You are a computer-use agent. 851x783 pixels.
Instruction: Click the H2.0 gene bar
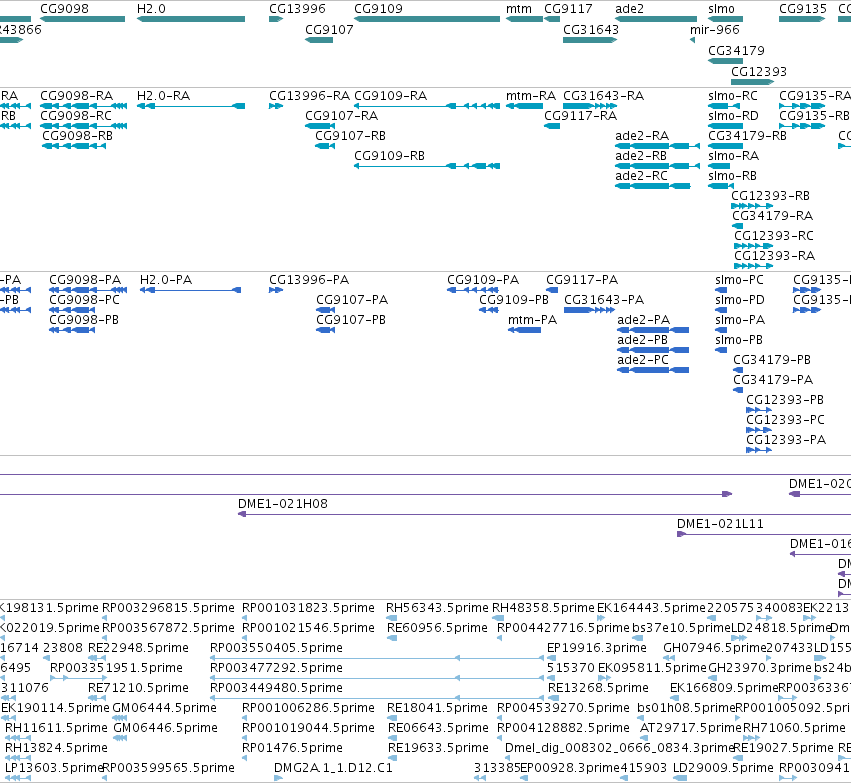(x=190, y=19)
